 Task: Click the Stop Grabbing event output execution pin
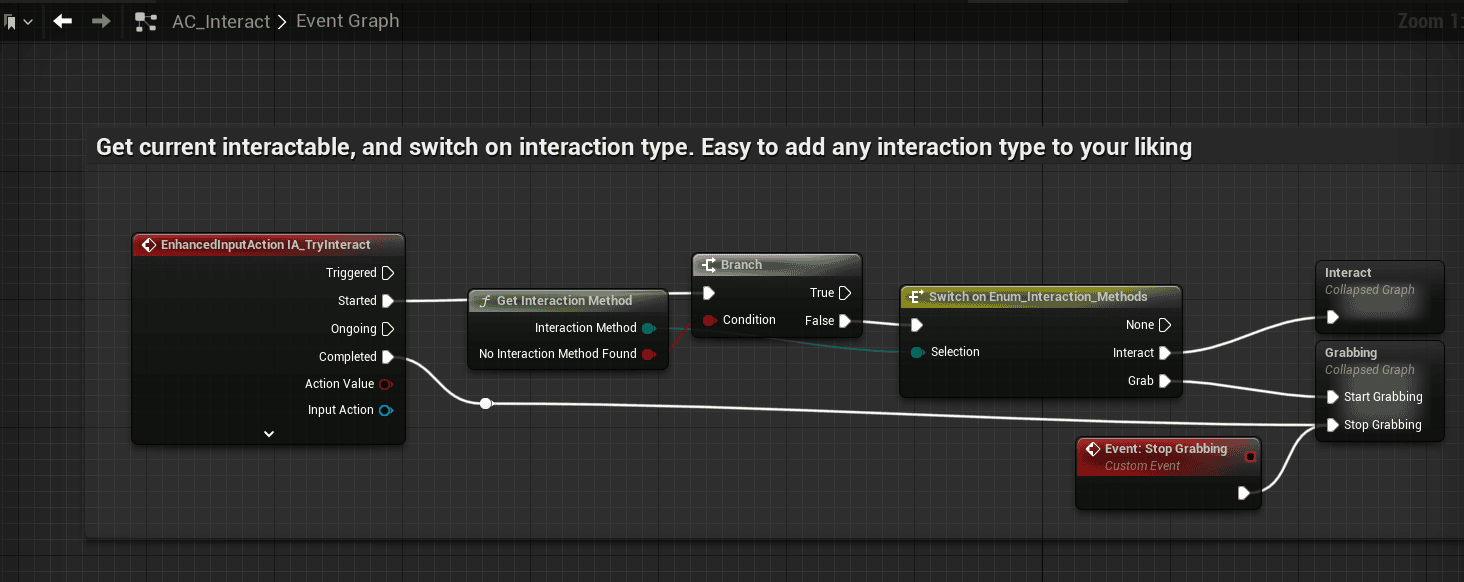[x=1243, y=493]
